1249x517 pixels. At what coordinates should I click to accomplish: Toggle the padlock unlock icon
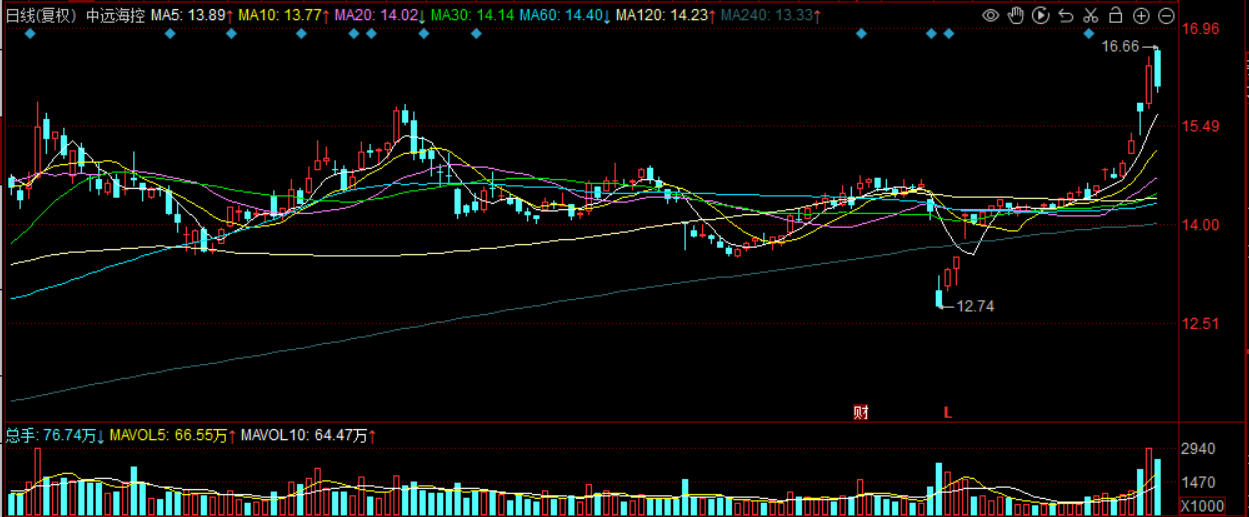1115,15
